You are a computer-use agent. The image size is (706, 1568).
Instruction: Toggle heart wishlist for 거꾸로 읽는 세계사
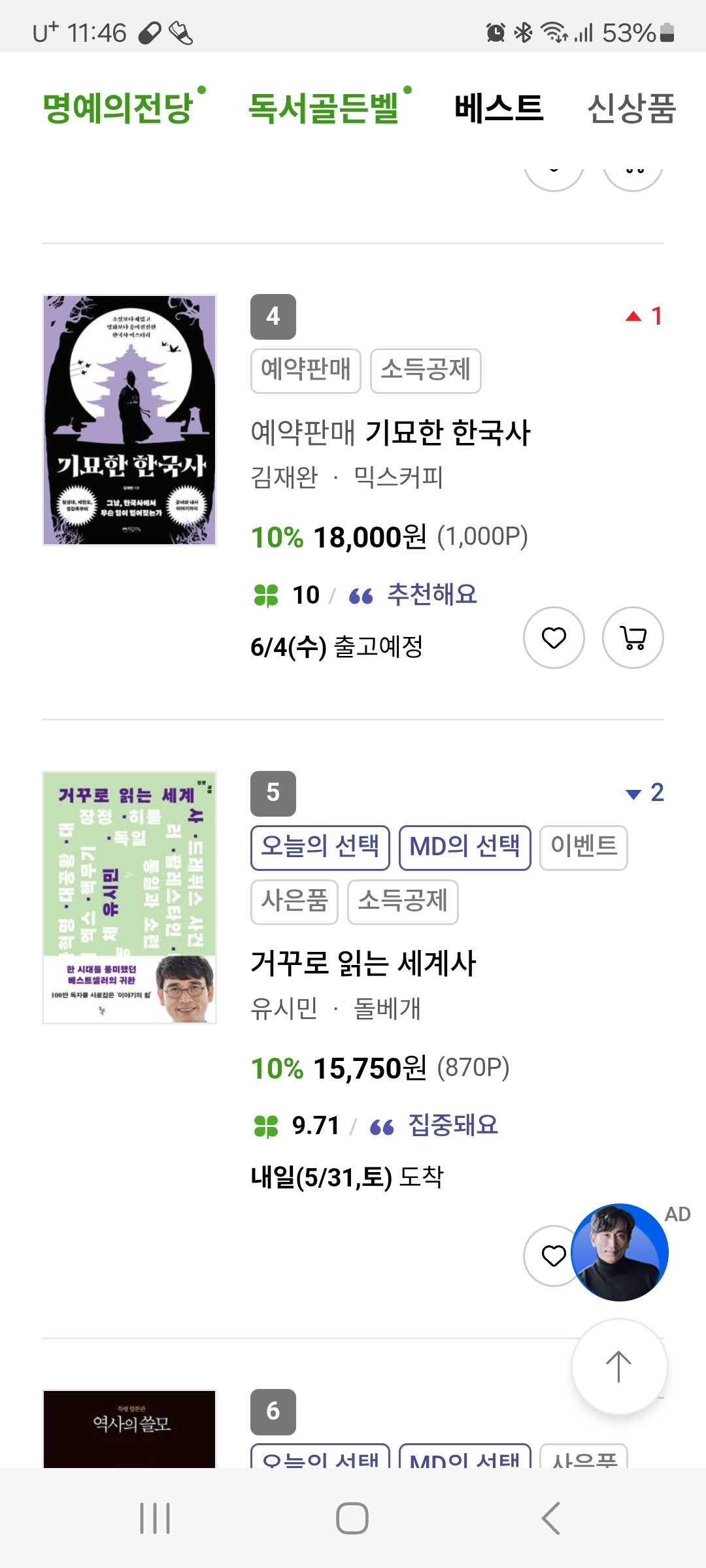[x=552, y=1256]
